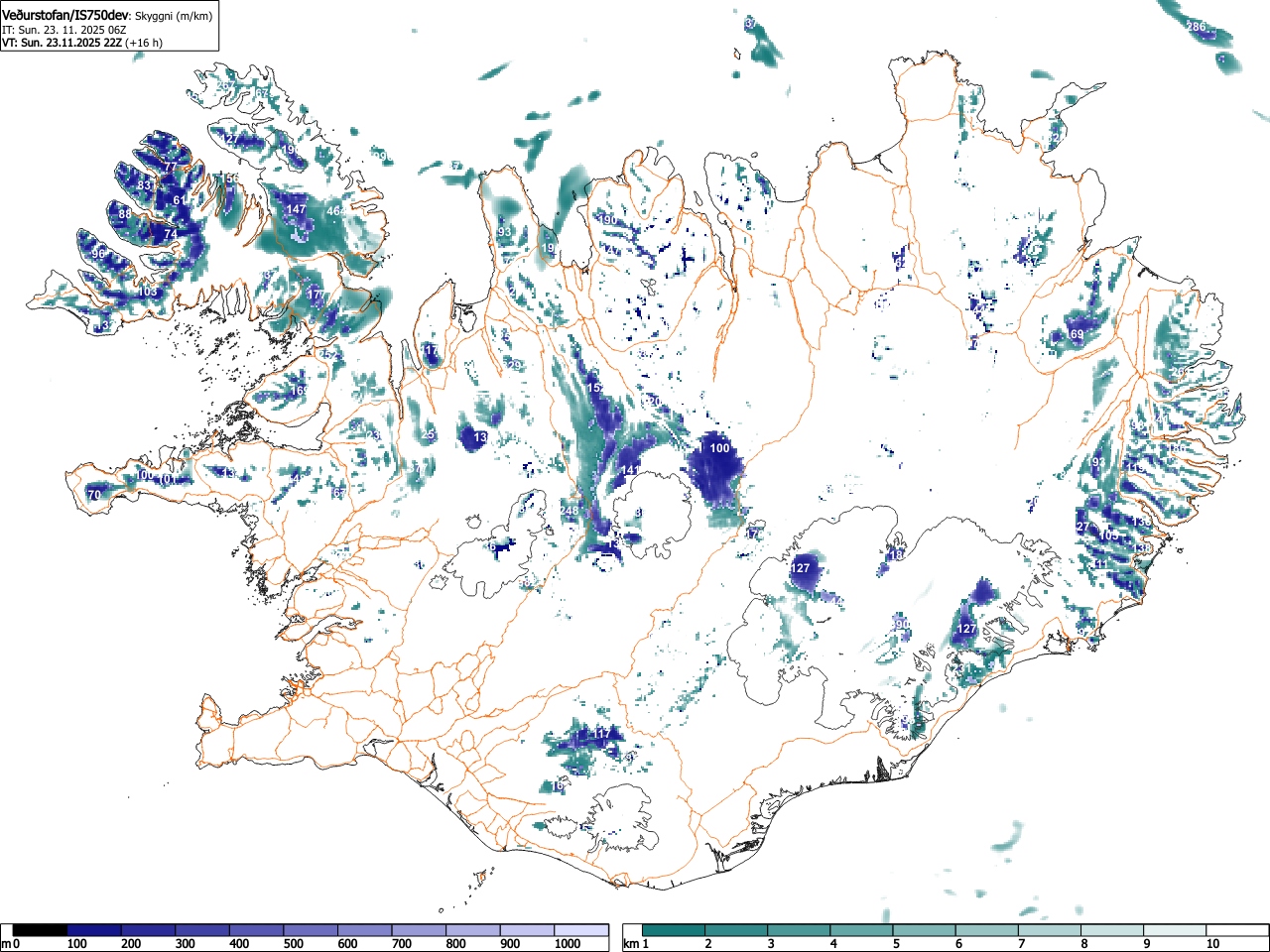The width and height of the screenshot is (1270, 952).
Task: Click the '70' value label on western peninsula
Action: click(x=94, y=495)
